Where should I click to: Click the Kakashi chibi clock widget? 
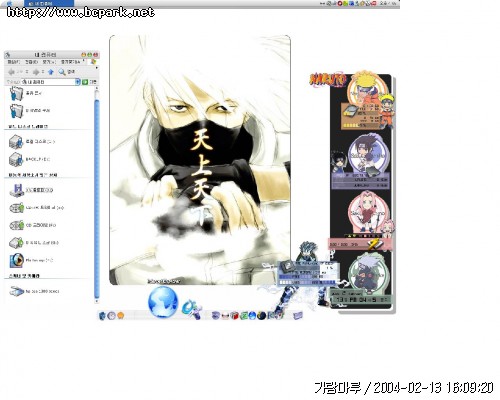click(362, 278)
